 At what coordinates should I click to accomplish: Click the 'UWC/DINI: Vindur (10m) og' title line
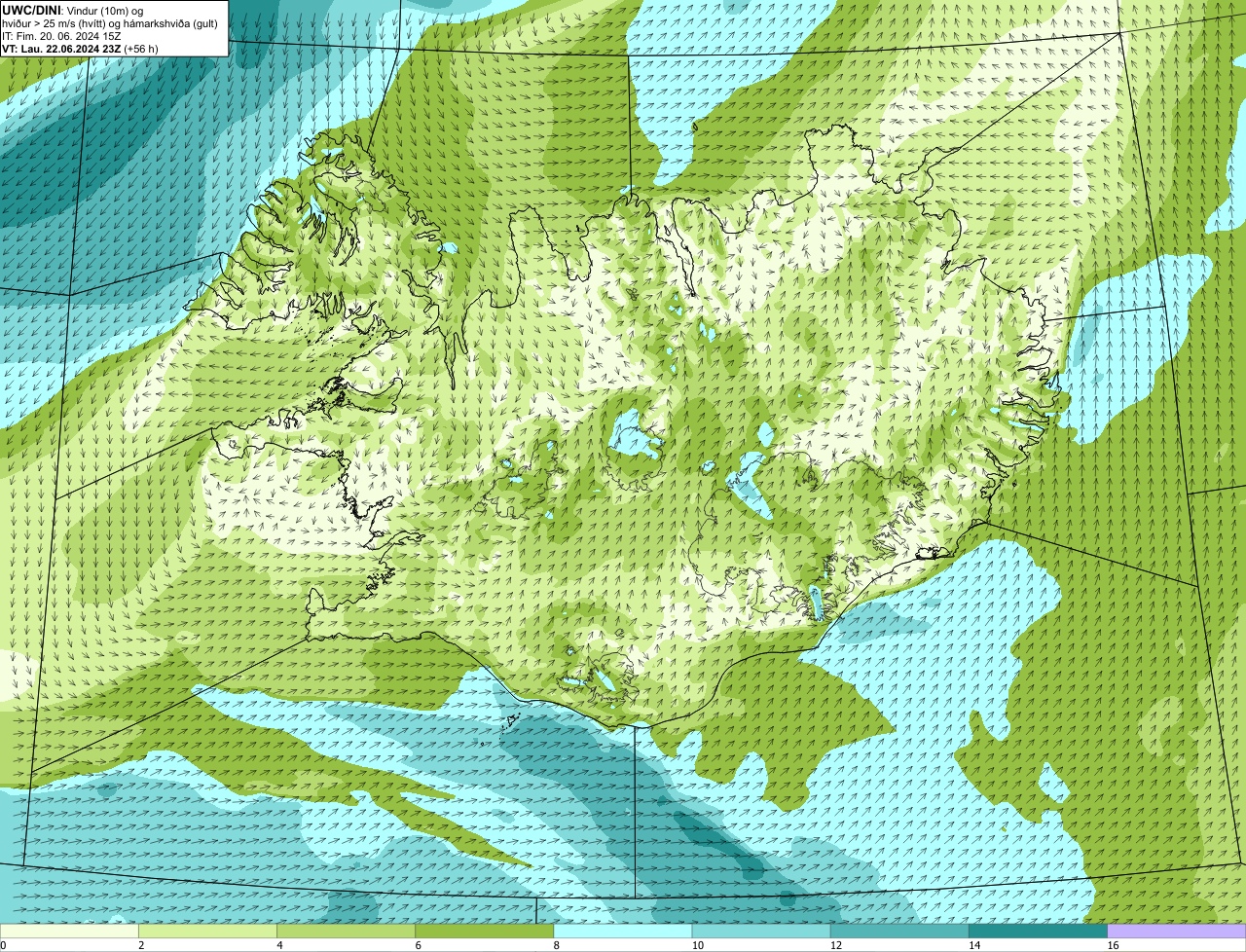(73, 10)
